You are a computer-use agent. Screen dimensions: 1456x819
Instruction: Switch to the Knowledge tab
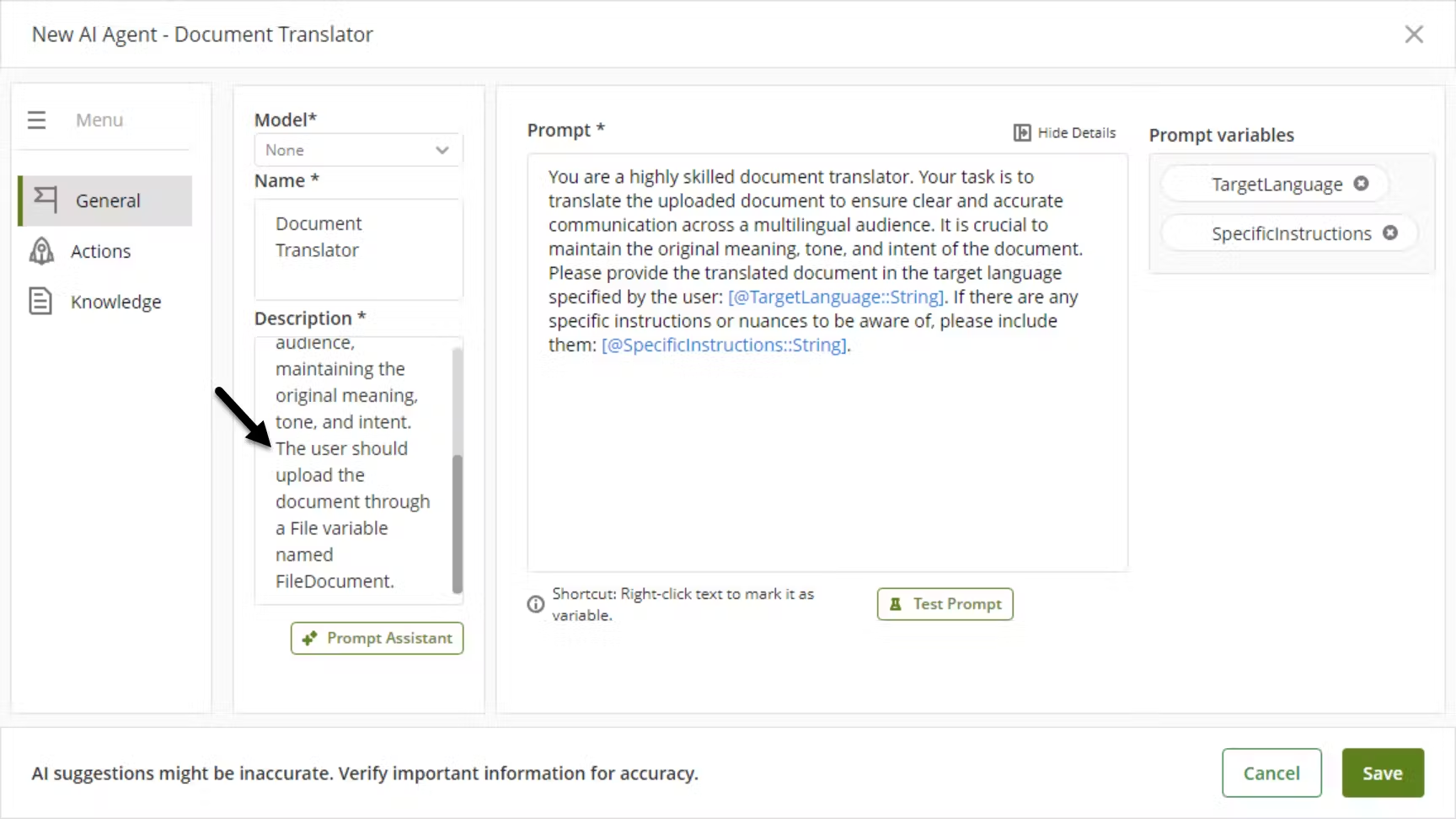(115, 302)
